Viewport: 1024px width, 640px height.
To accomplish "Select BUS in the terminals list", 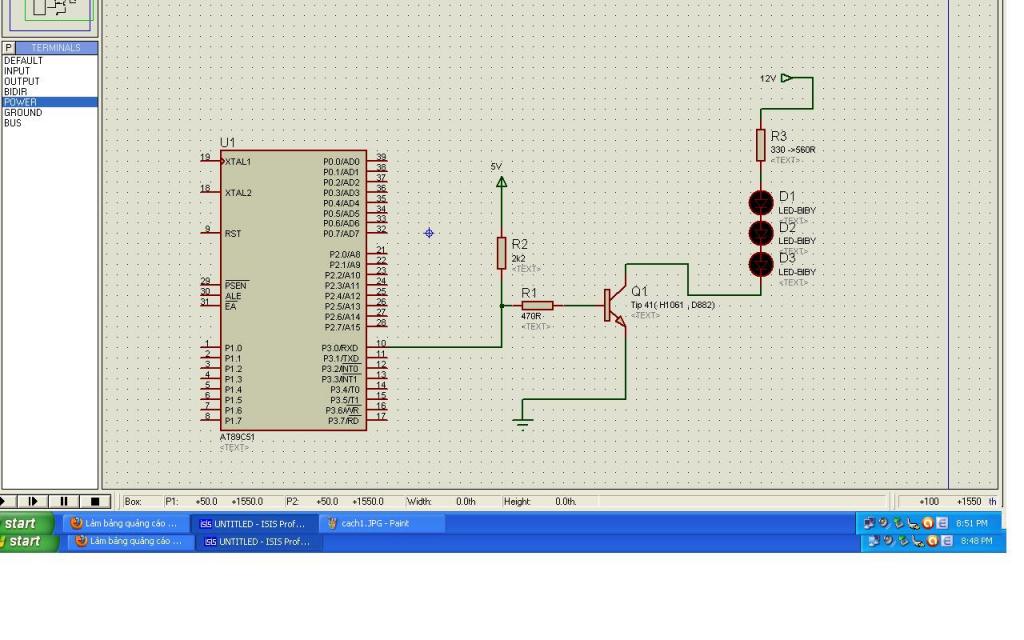I will (x=50, y=123).
